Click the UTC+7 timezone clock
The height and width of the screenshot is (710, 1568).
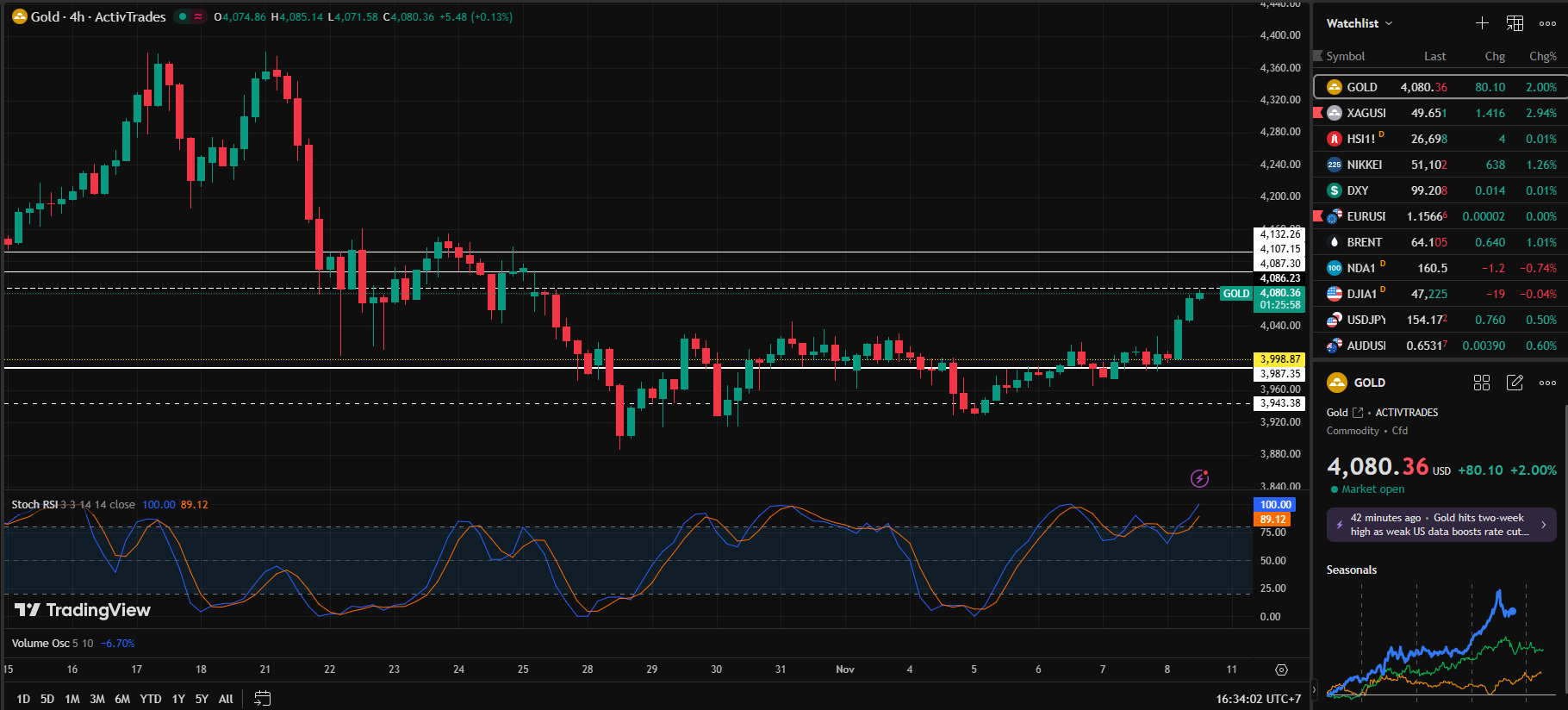tap(1258, 699)
